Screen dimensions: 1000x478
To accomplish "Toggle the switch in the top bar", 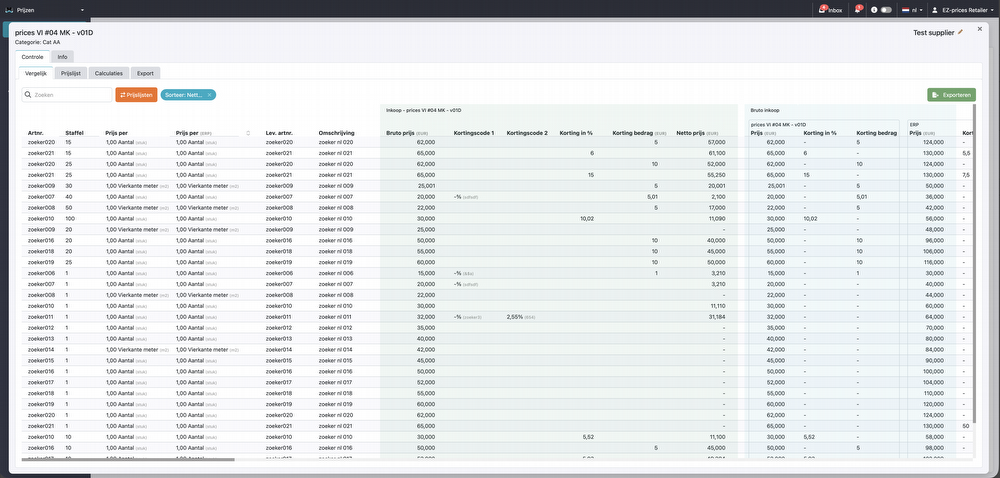I will coord(886,9).
